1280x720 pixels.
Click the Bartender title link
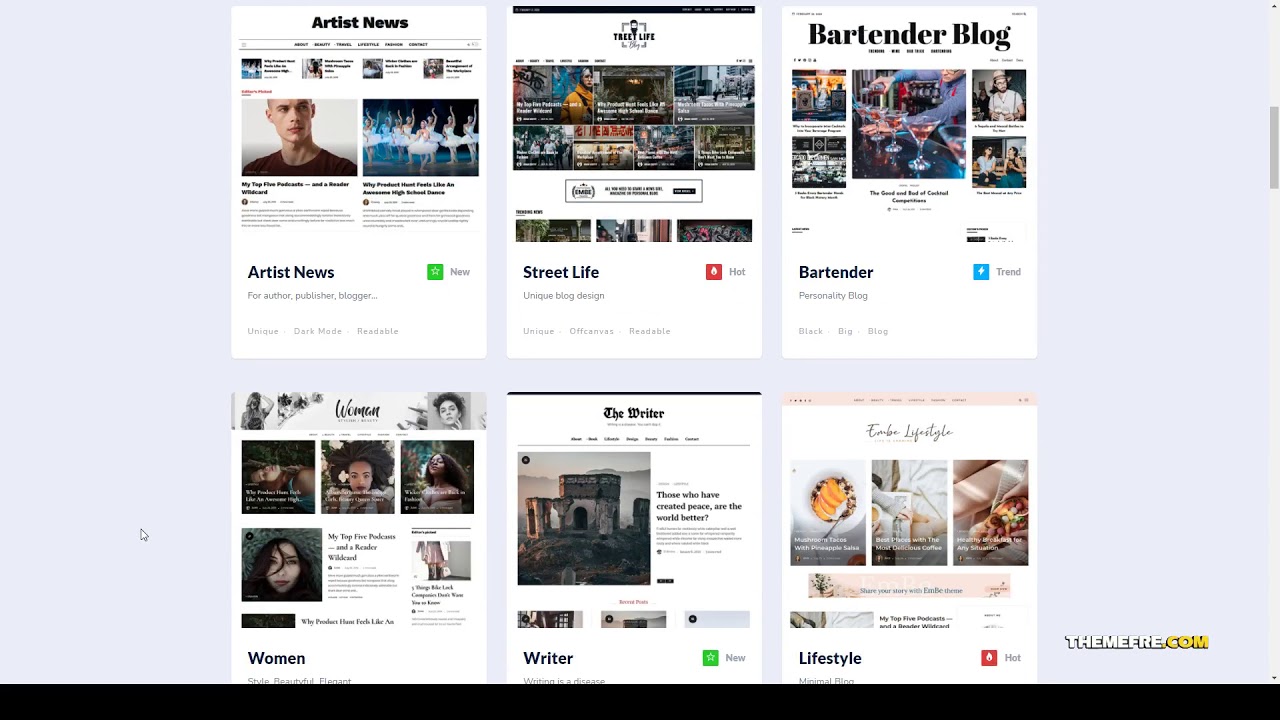pyautogui.click(x=836, y=272)
